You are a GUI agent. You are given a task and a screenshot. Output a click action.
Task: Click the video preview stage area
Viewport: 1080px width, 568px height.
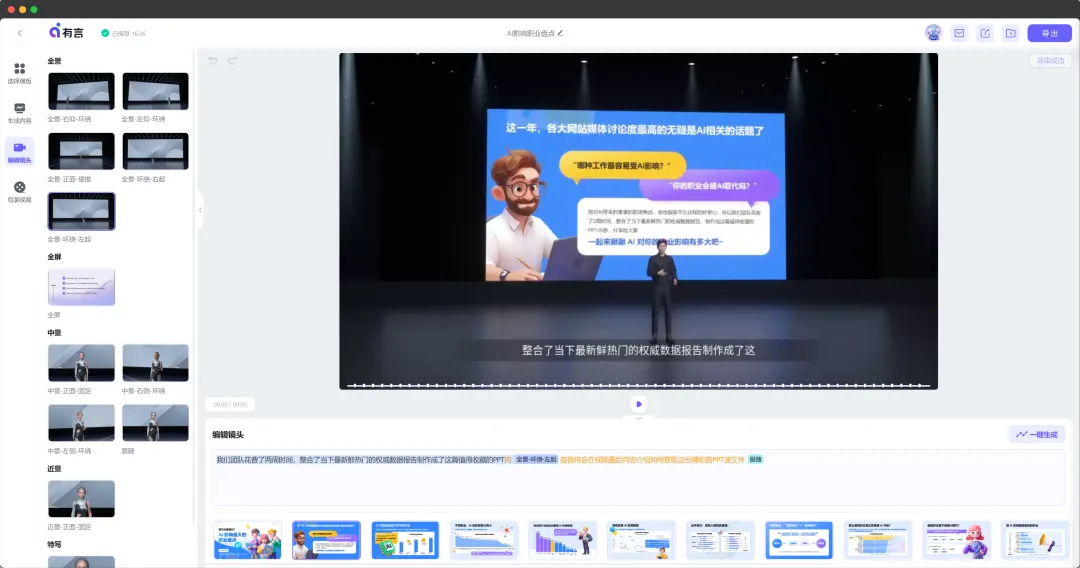coord(638,221)
